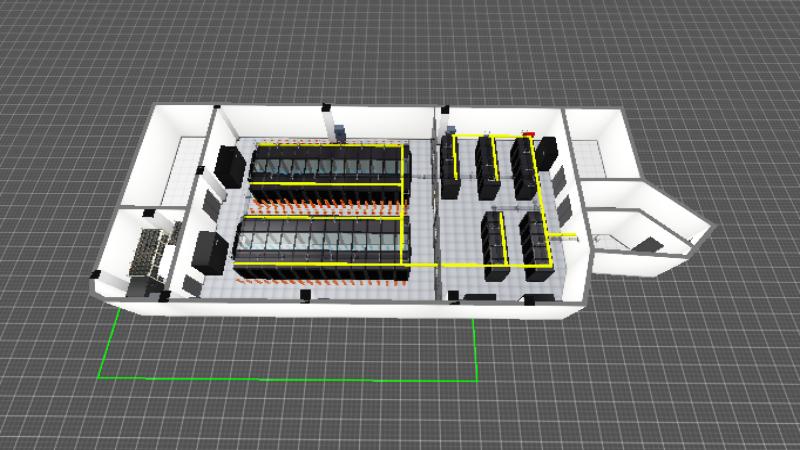Click the red device atop the right room
The image size is (800, 450).
pyautogui.click(x=529, y=131)
